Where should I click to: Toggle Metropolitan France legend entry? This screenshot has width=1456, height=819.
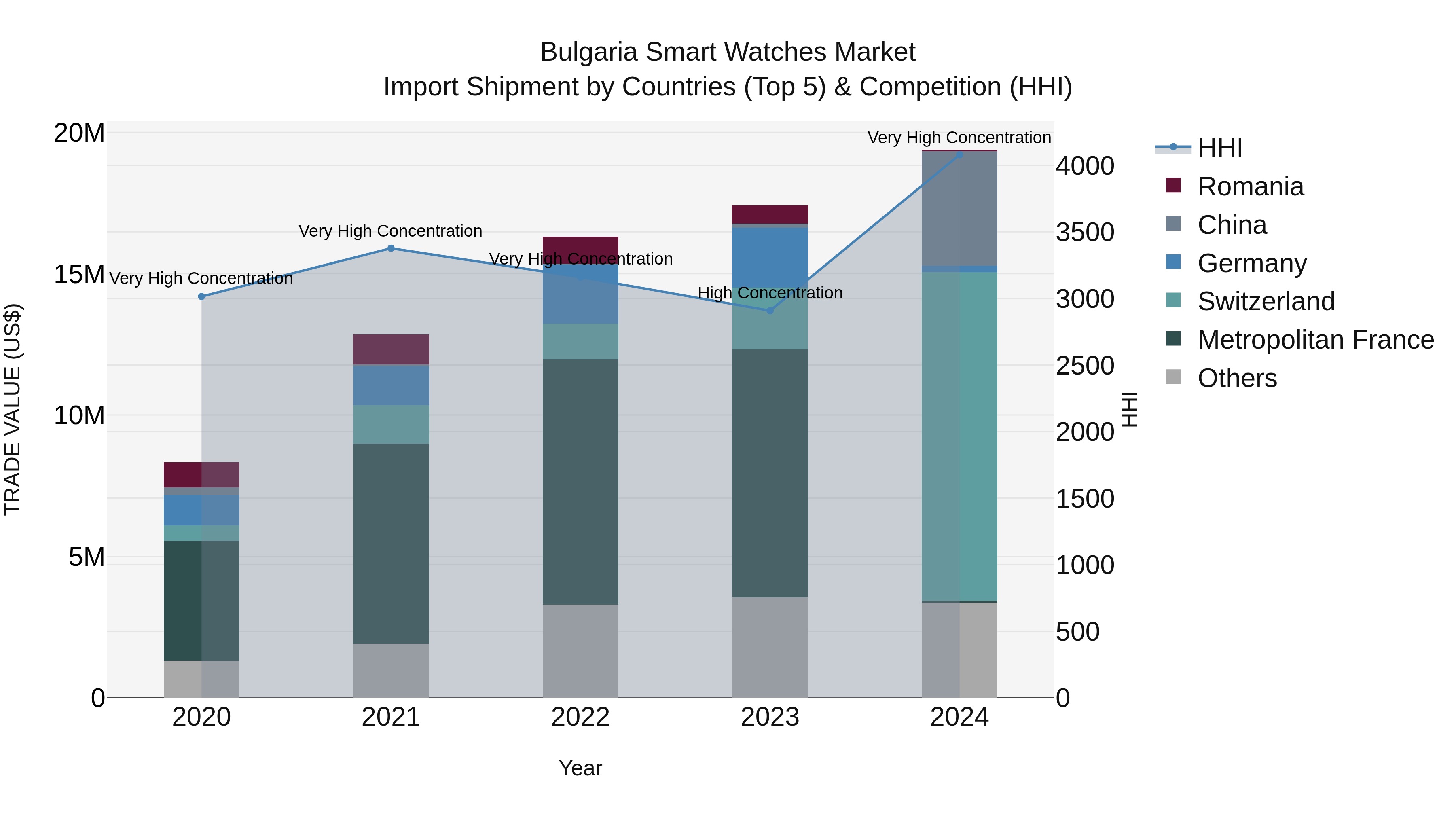pyautogui.click(x=1300, y=340)
